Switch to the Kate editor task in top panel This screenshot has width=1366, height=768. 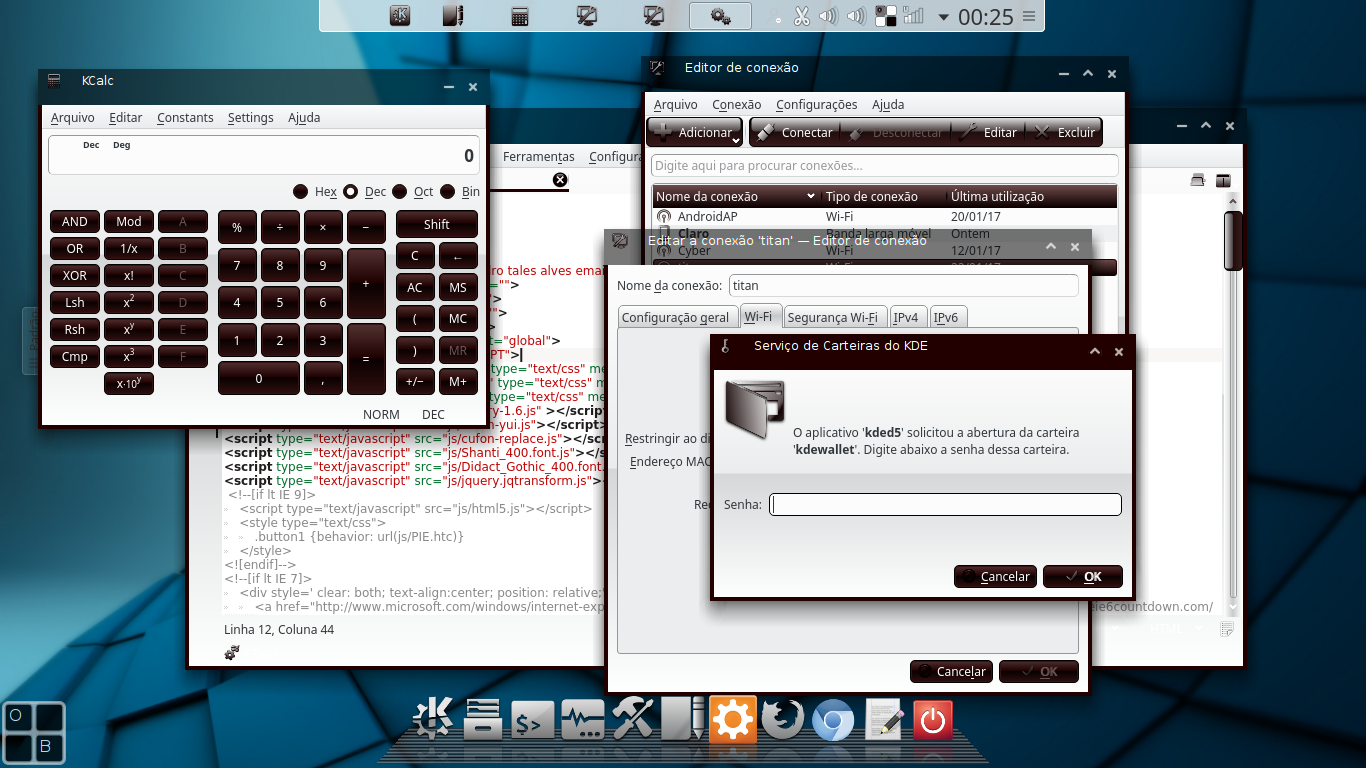[x=454, y=16]
